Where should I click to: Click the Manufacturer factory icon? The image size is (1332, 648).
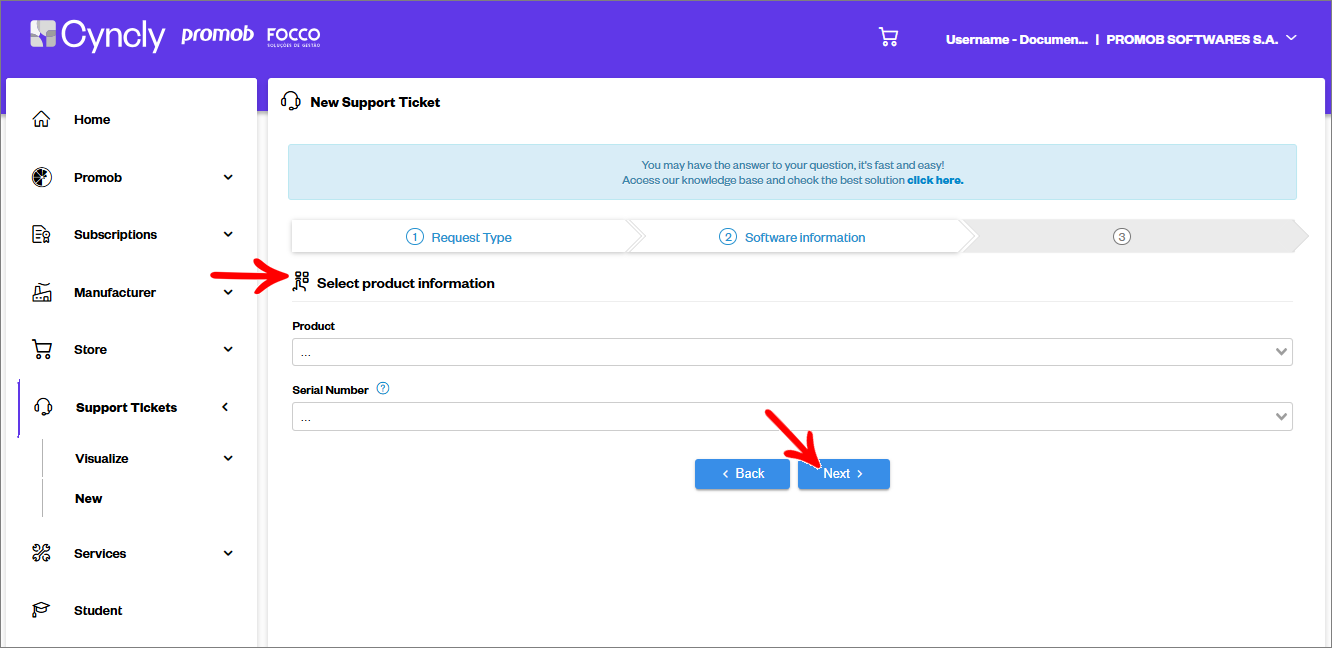point(41,293)
